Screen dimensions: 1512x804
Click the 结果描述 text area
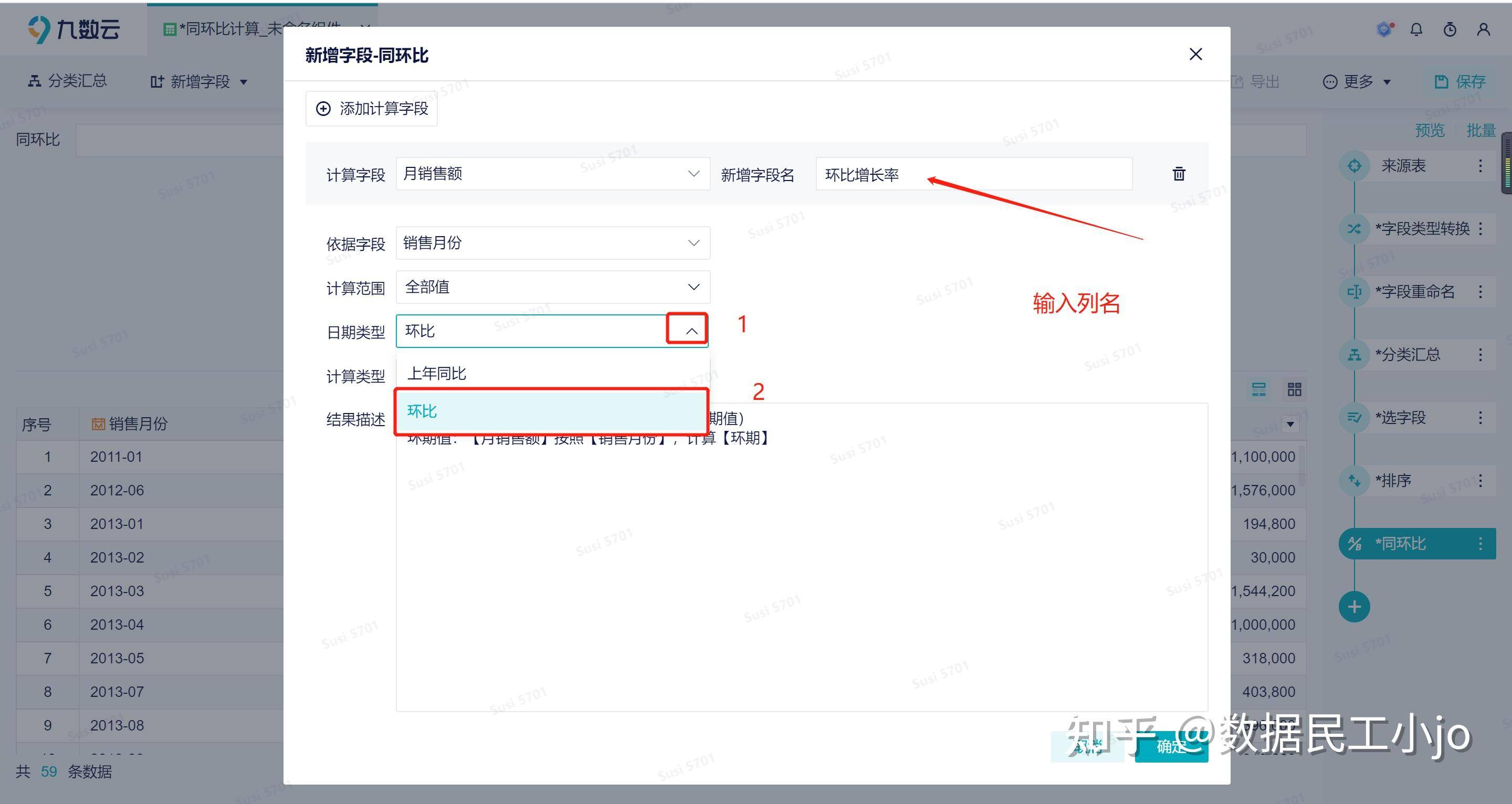click(x=802, y=557)
